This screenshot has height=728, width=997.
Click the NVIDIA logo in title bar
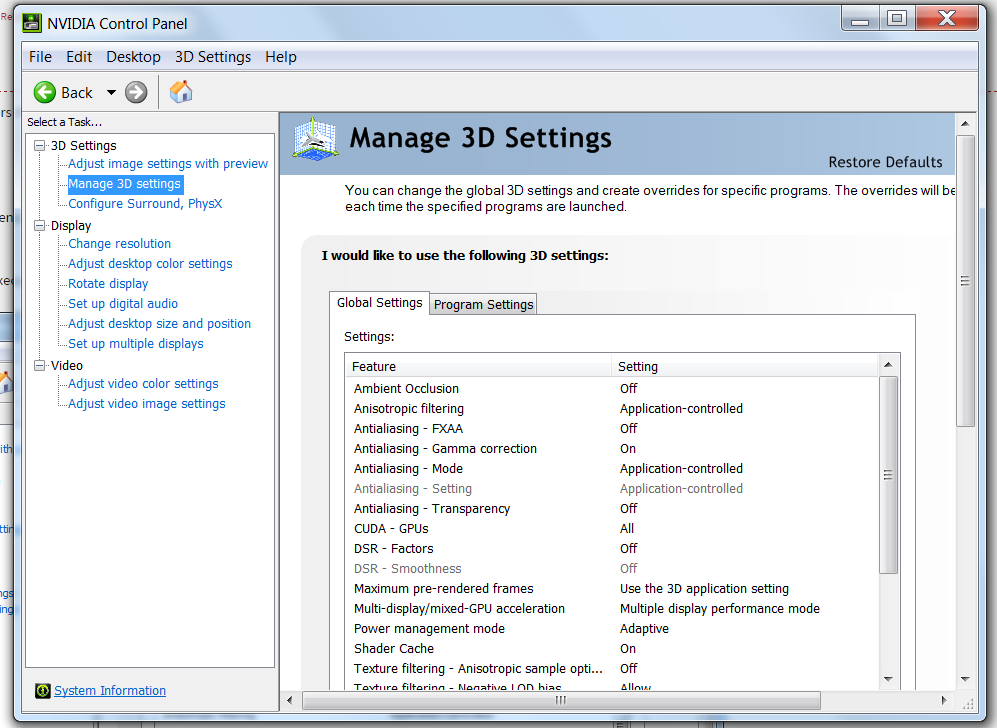pyautogui.click(x=33, y=23)
